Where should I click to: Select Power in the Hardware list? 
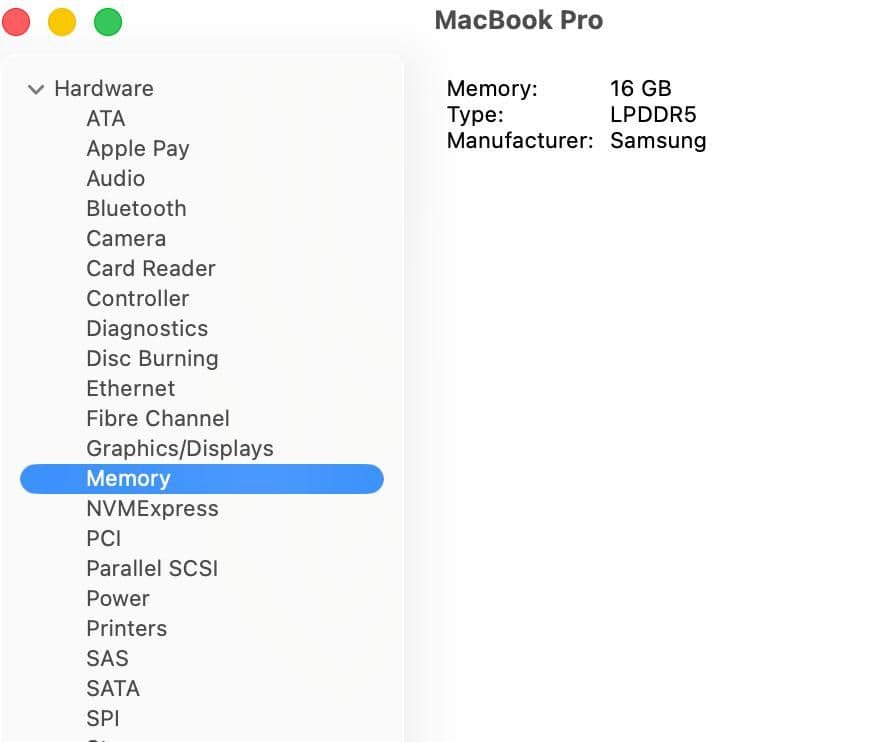[x=117, y=598]
